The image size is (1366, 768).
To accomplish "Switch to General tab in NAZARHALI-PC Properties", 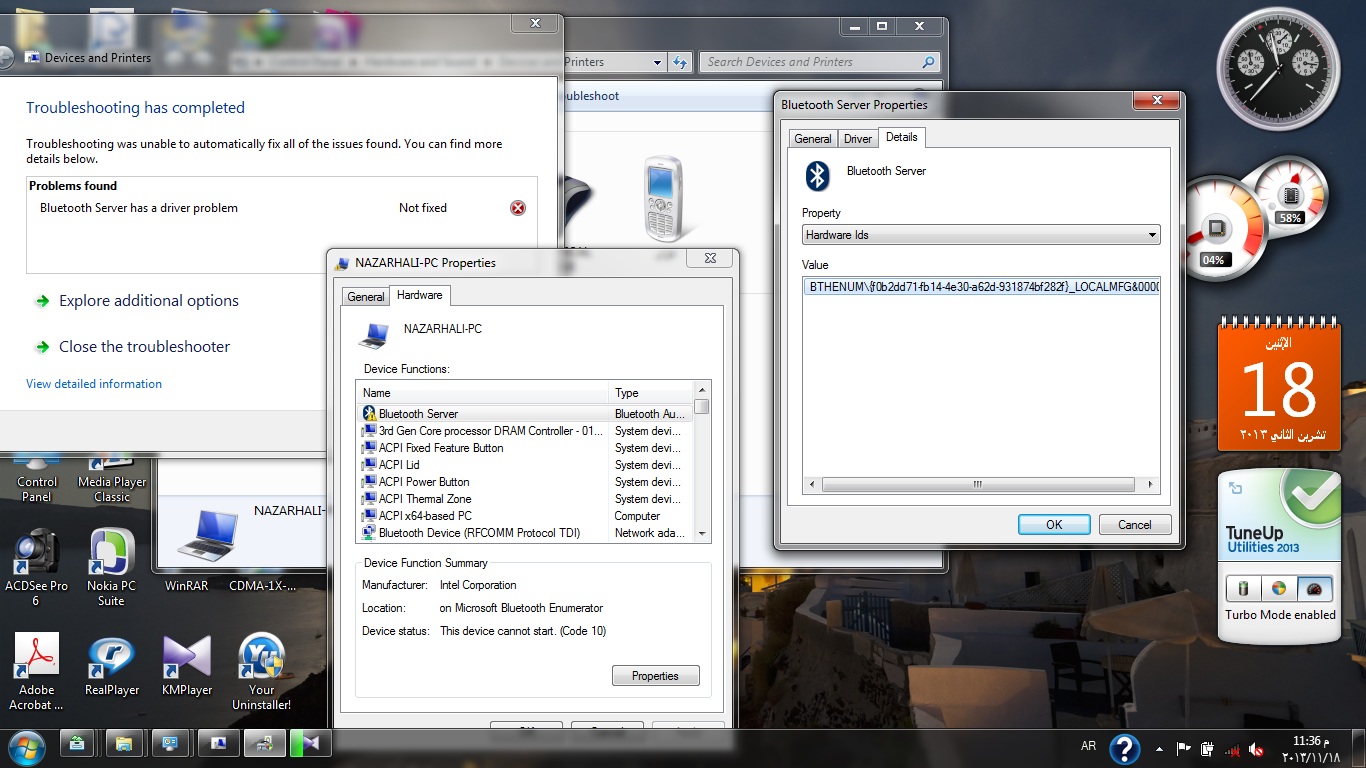I will (366, 297).
